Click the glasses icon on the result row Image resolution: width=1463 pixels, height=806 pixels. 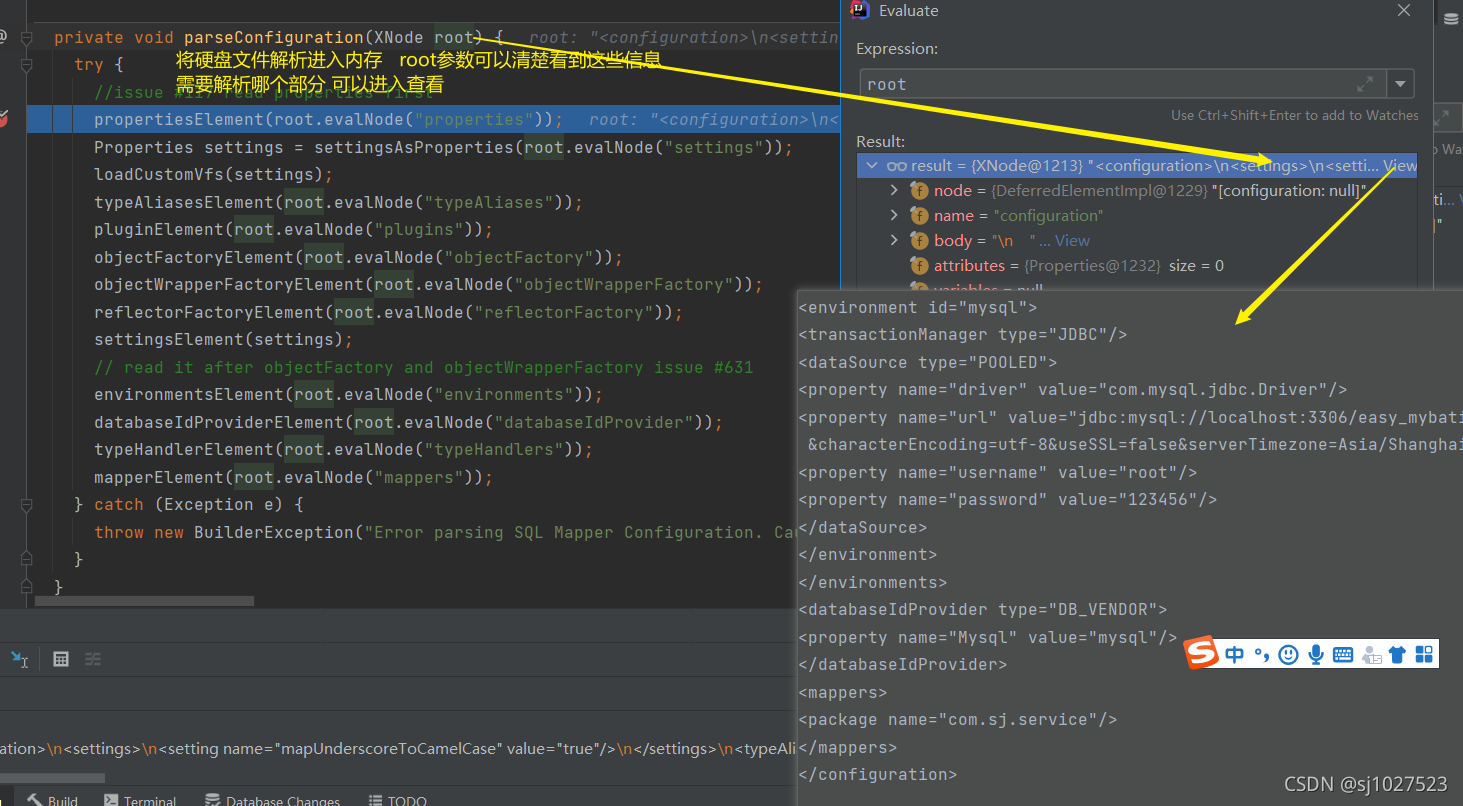pos(896,165)
